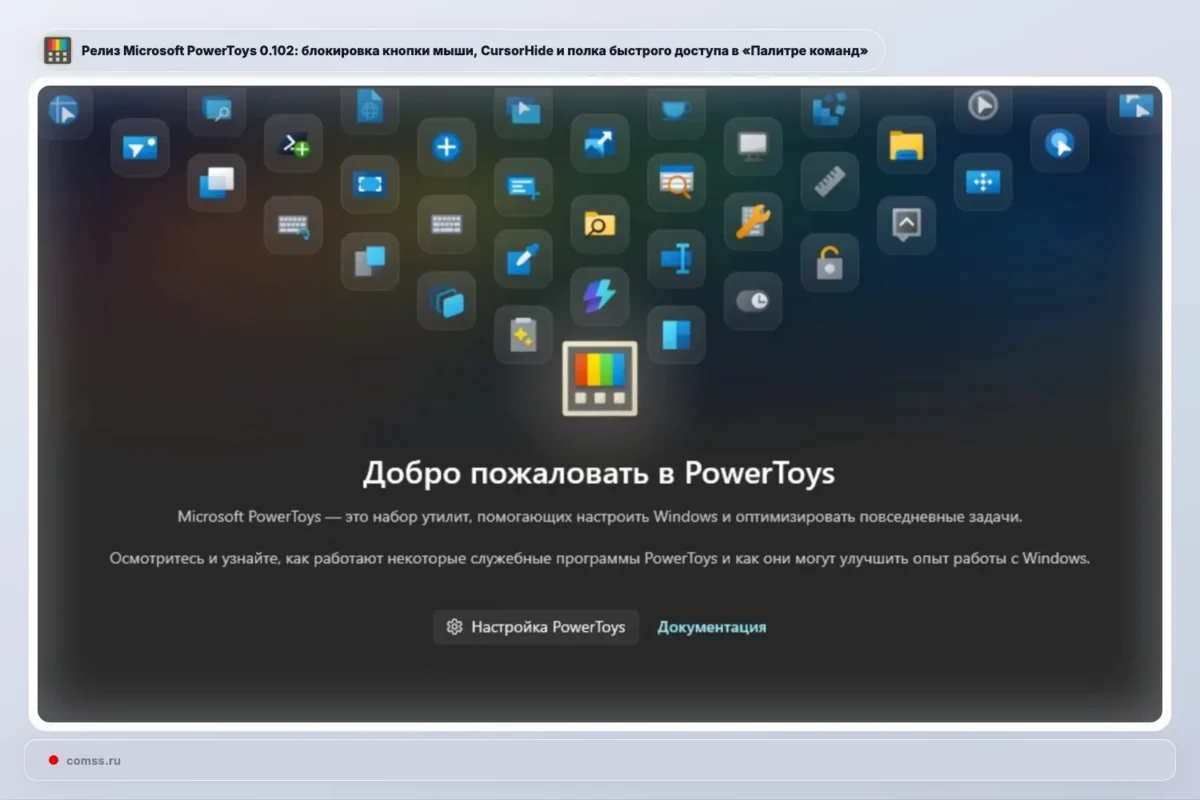
Task: Click the yellow folder with magnifier icon
Action: pyautogui.click(x=600, y=223)
